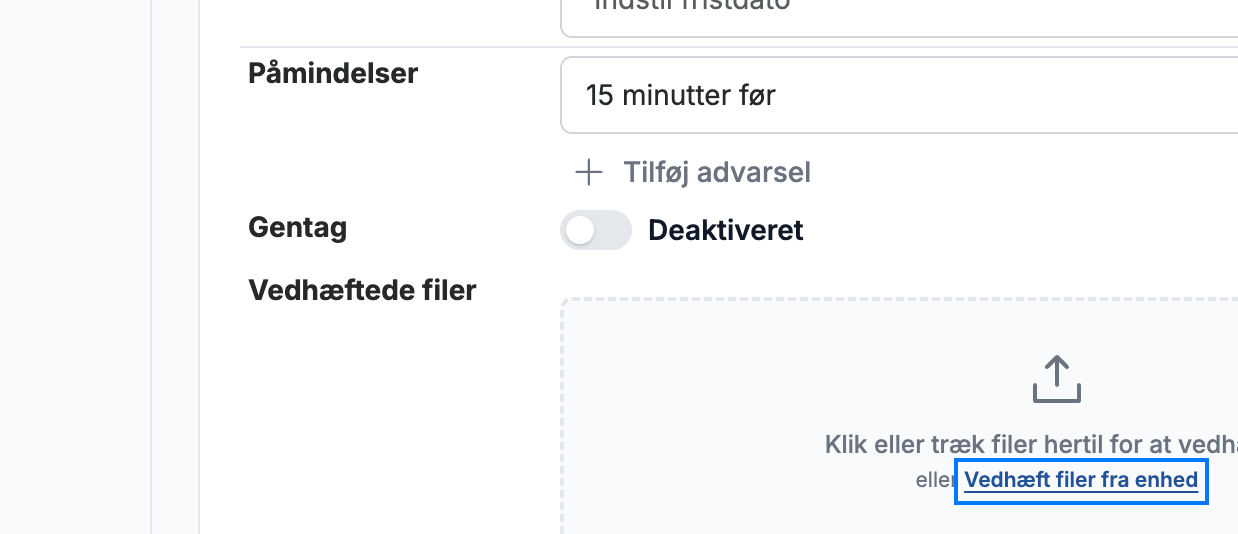Image resolution: width=1238 pixels, height=534 pixels.
Task: Open 'Vedhæft filer fra enhed' link
Action: click(1081, 480)
